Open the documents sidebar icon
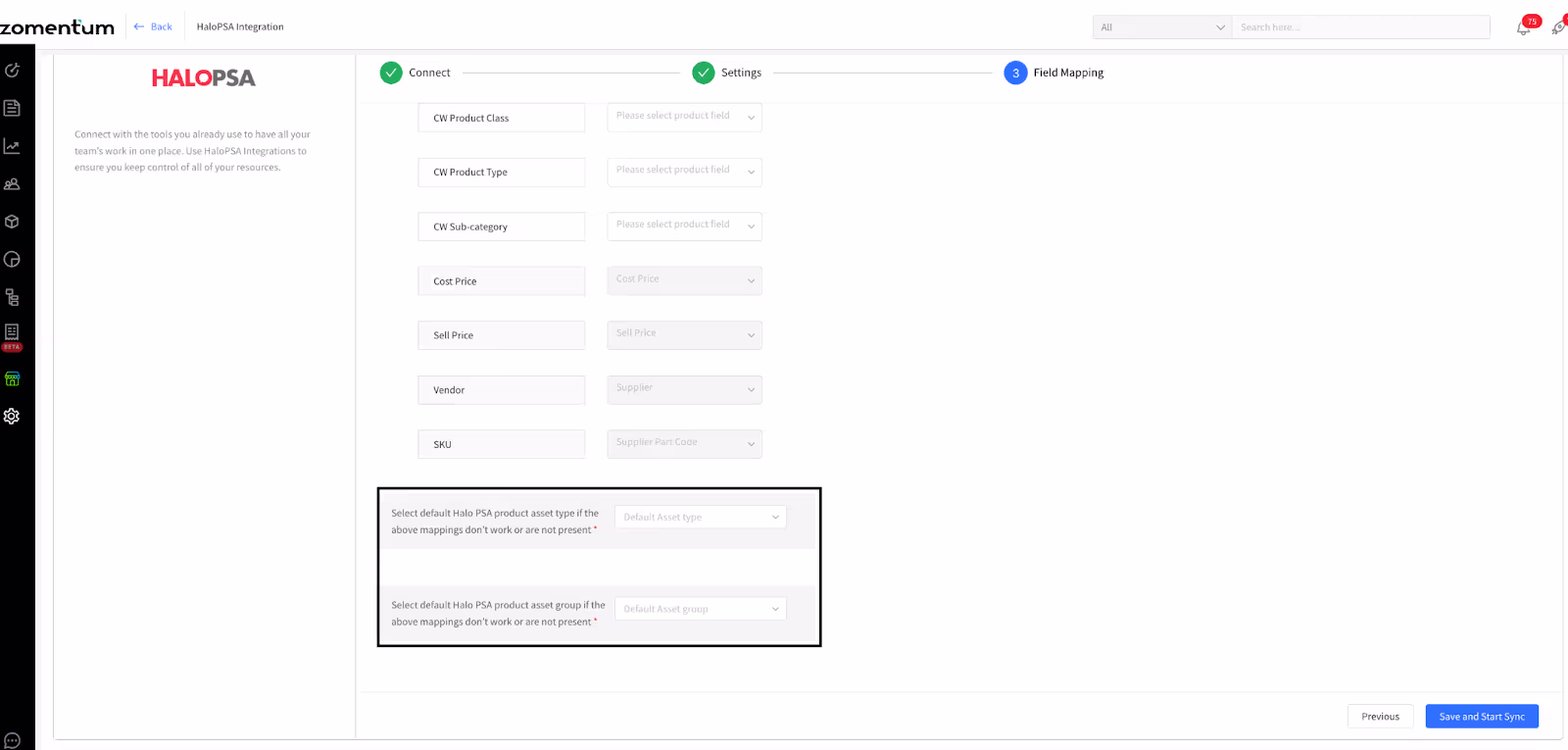Image resolution: width=1568 pixels, height=750 pixels. click(12, 108)
